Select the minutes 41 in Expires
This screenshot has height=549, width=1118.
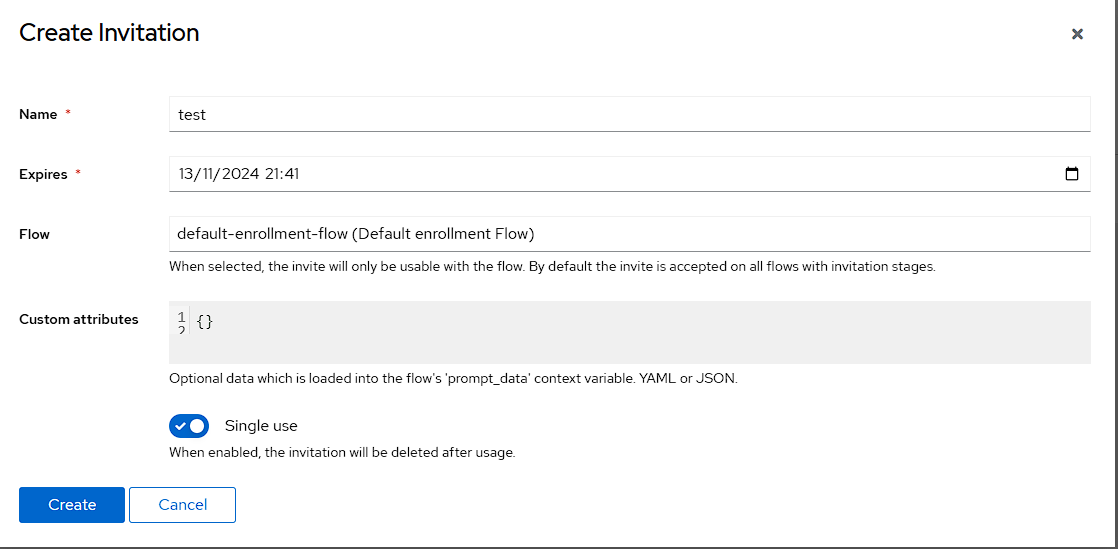[291, 174]
